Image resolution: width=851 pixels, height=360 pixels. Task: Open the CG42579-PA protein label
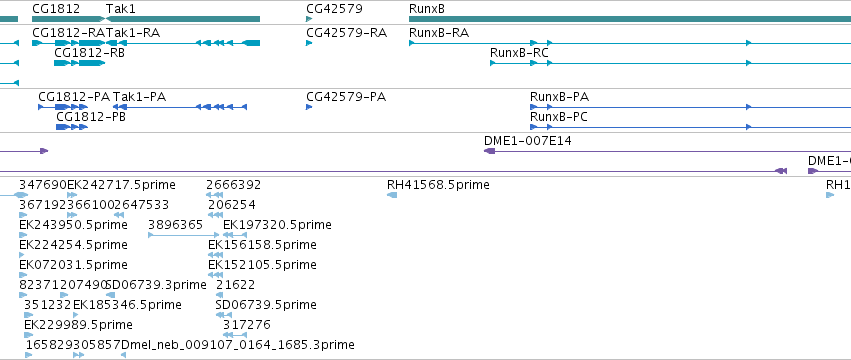pyautogui.click(x=346, y=97)
